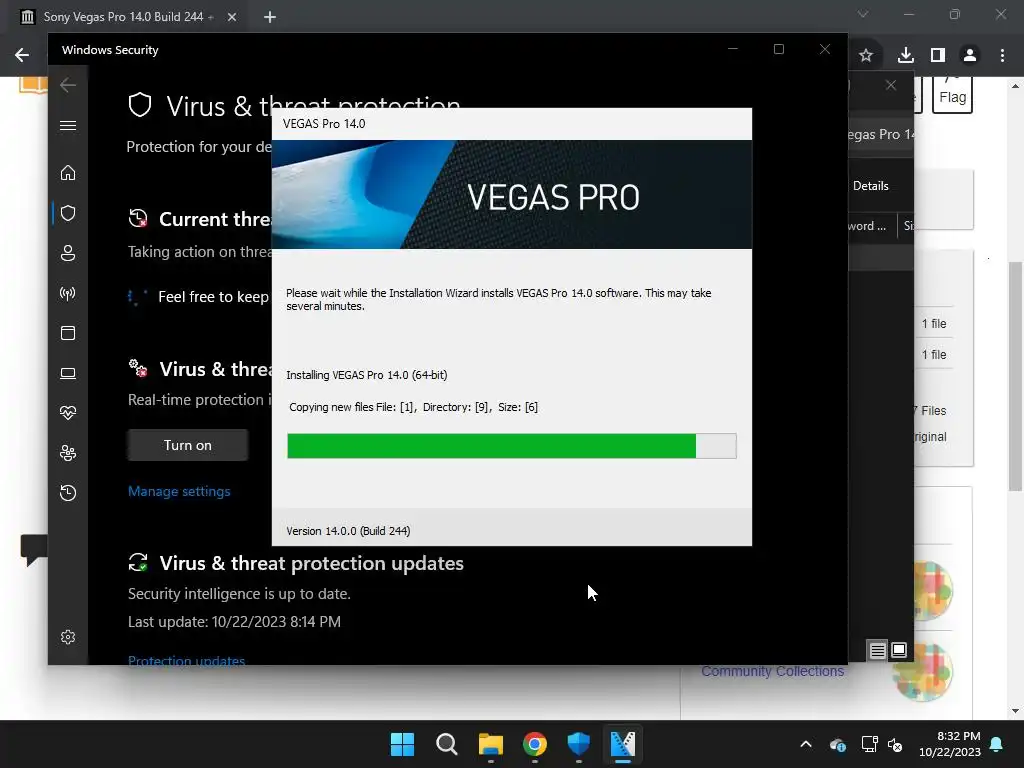Switch to Chrome in the taskbar

[x=535, y=744]
